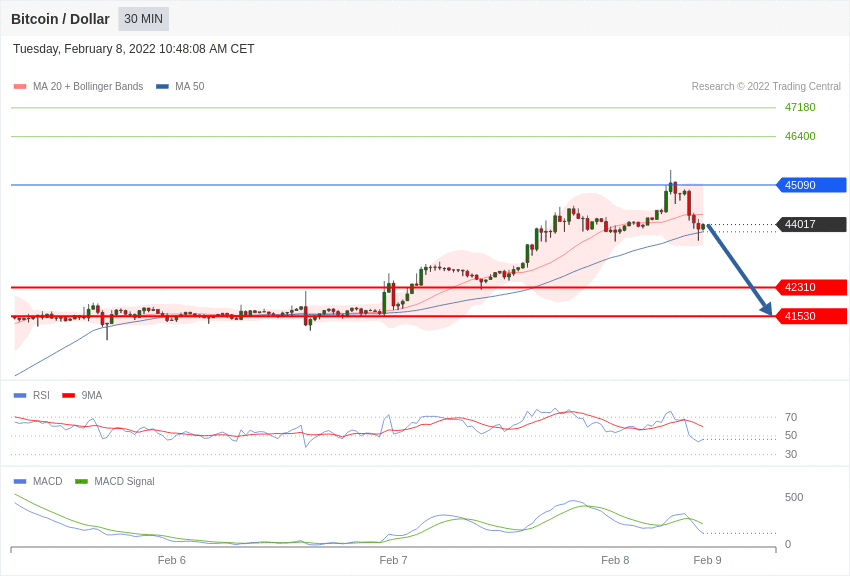Image resolution: width=850 pixels, height=576 pixels.
Task: Click the MA 20 + Bollinger Bands legend swatch
Action: coord(20,86)
